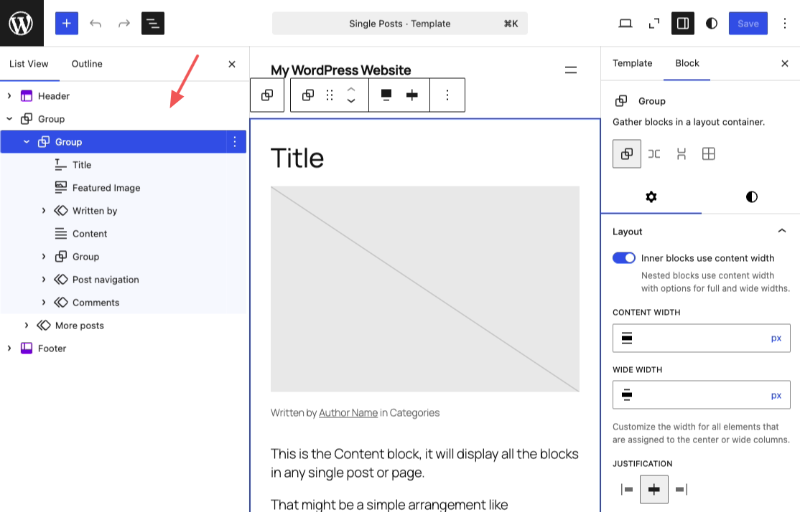Switch to the List View tab
The width and height of the screenshot is (800, 512).
[29, 64]
